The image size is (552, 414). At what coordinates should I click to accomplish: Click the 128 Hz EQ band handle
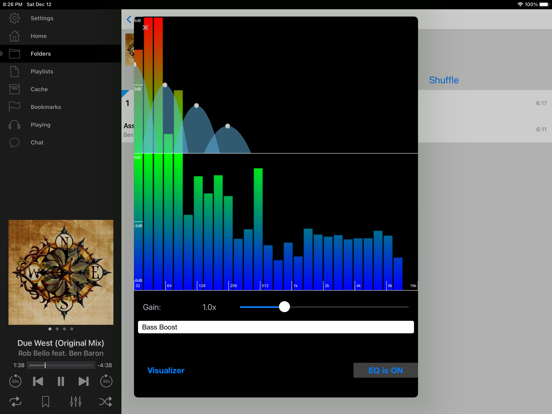tap(196, 106)
